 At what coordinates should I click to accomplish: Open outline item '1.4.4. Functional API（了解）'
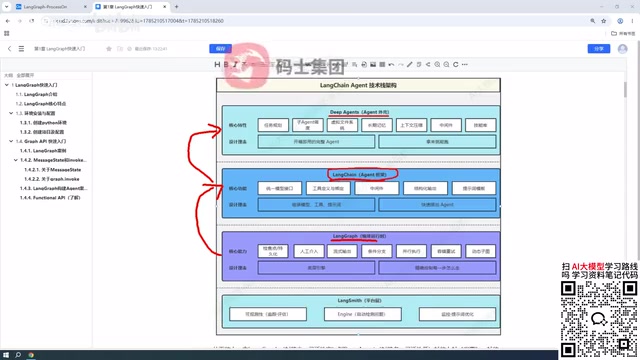click(x=50, y=198)
